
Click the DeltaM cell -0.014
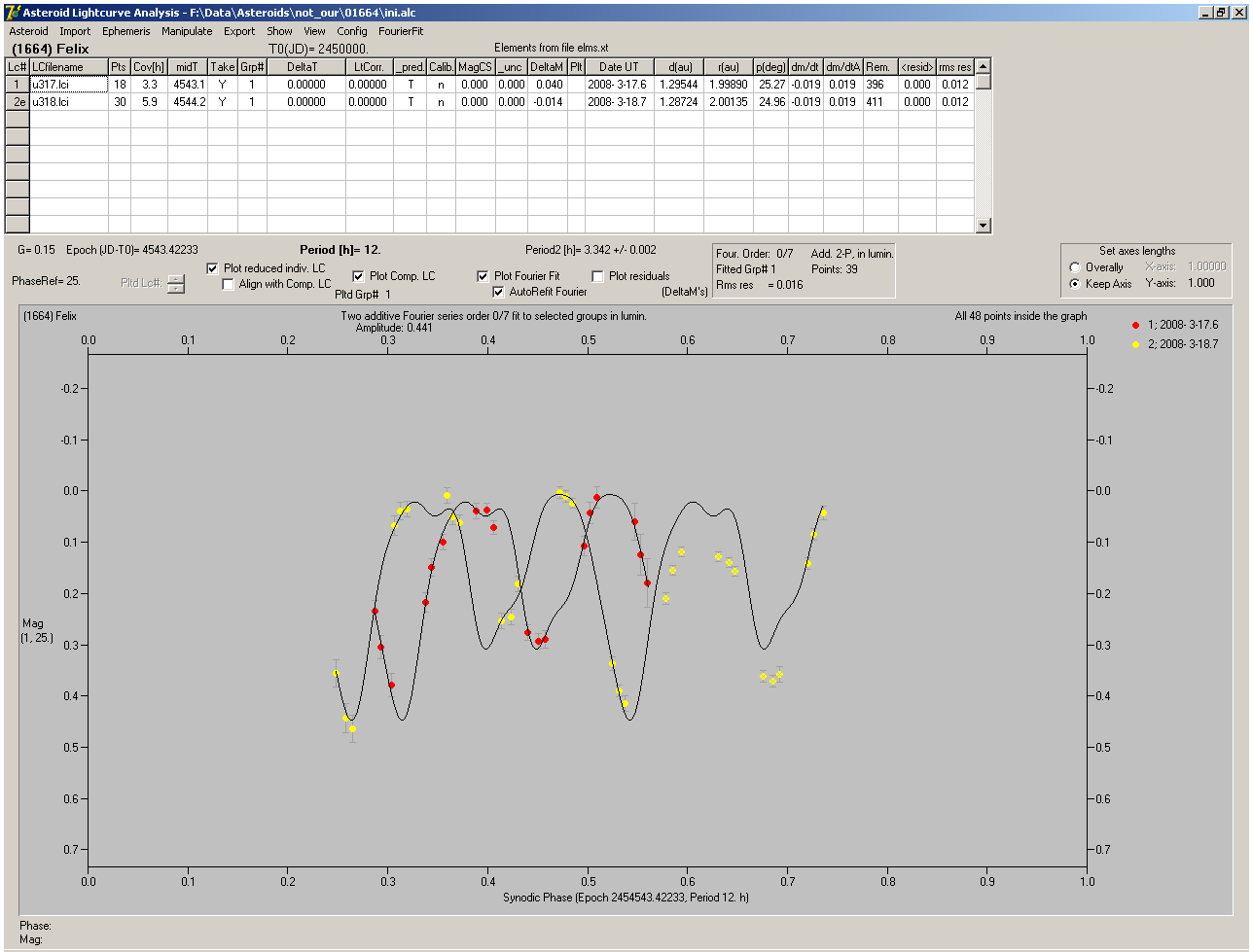(549, 101)
